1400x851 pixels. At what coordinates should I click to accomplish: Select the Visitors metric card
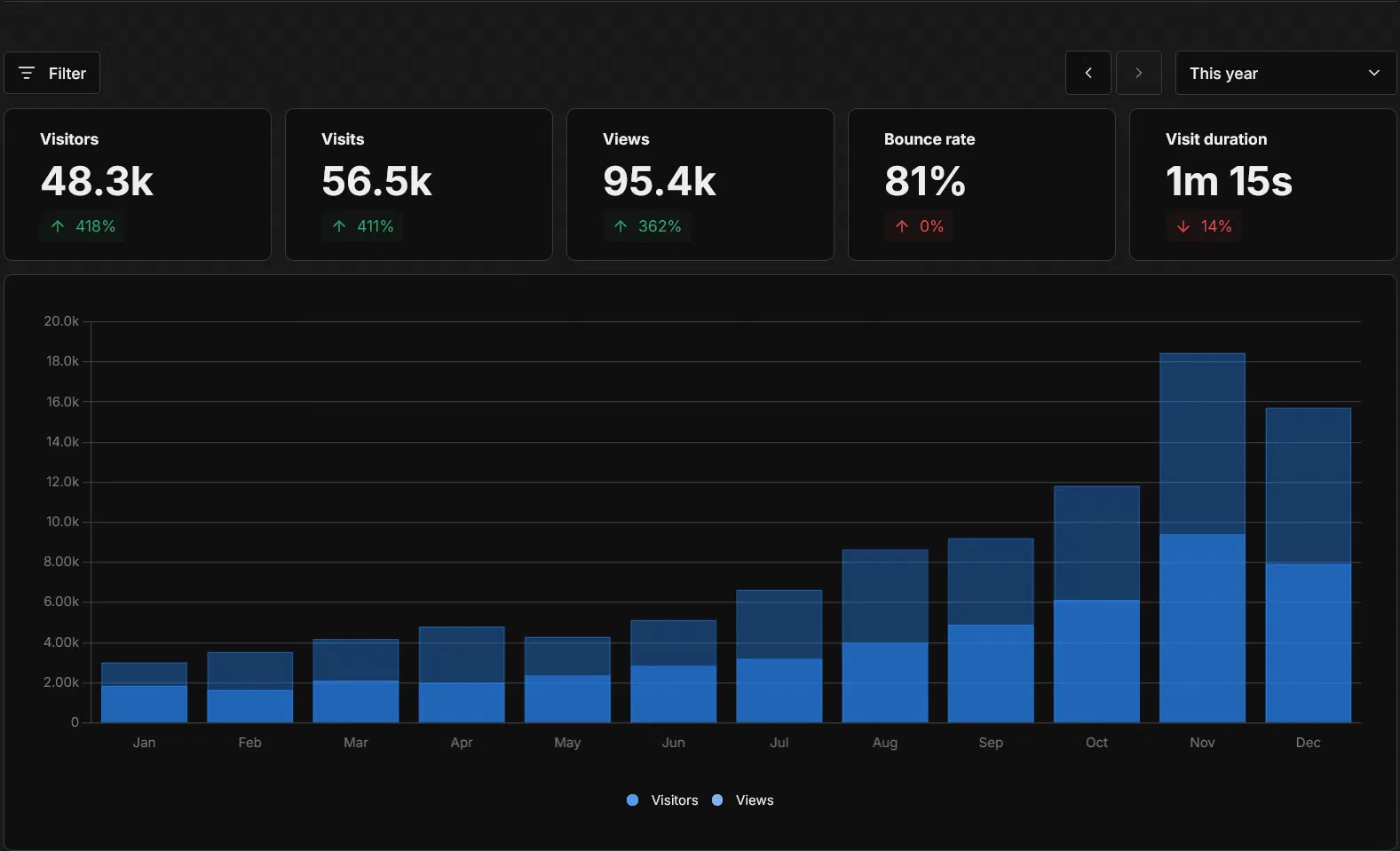coord(138,185)
